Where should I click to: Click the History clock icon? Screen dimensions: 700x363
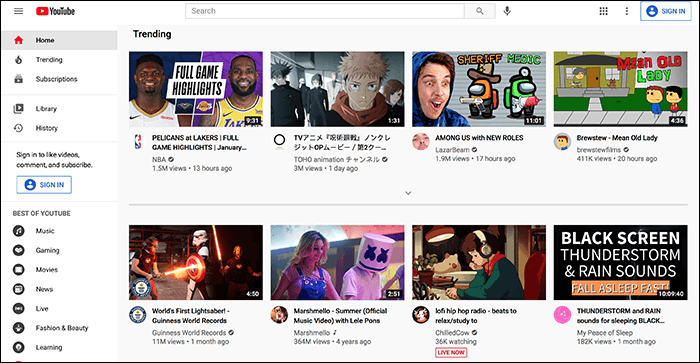18,128
